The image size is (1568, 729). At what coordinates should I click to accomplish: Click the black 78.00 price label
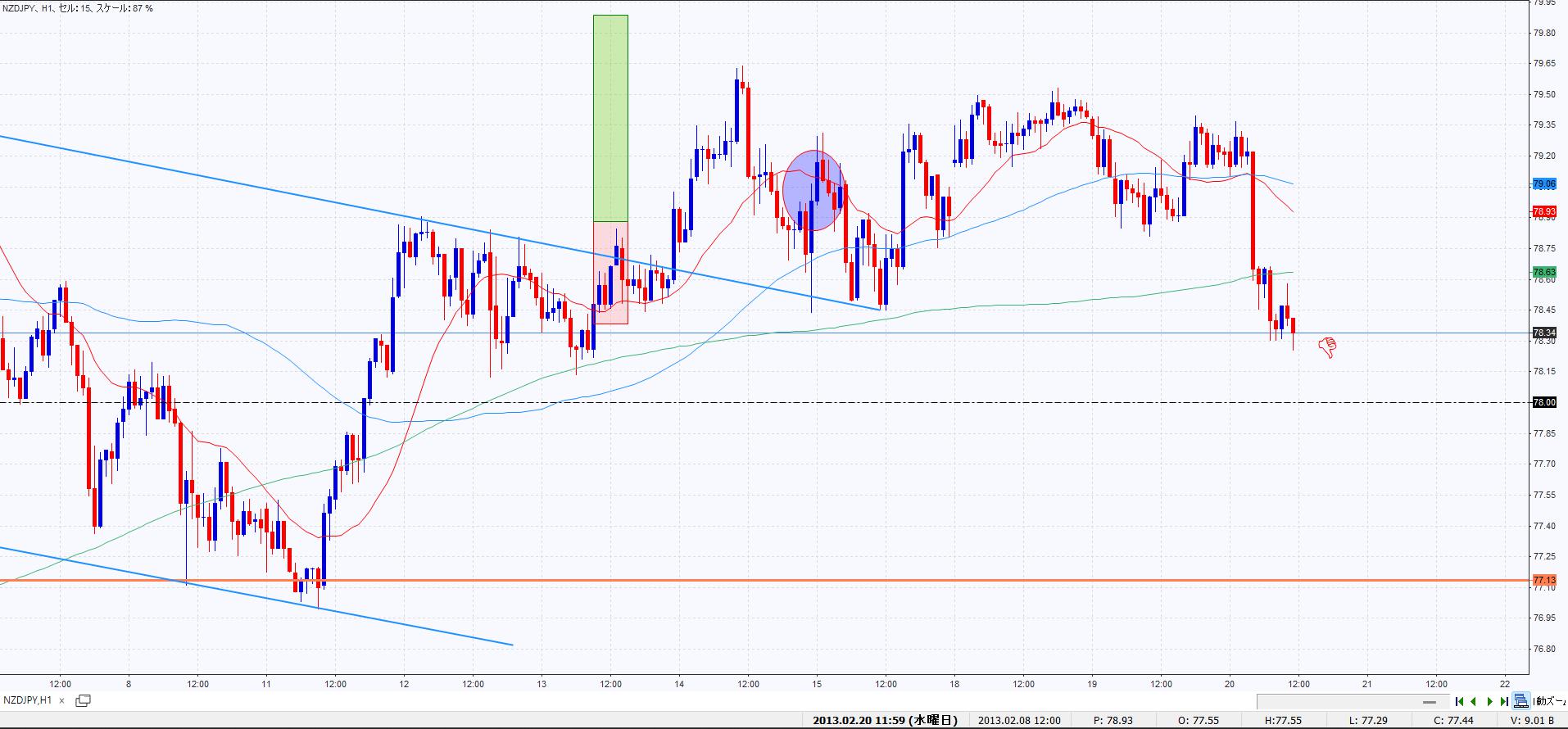(1543, 402)
